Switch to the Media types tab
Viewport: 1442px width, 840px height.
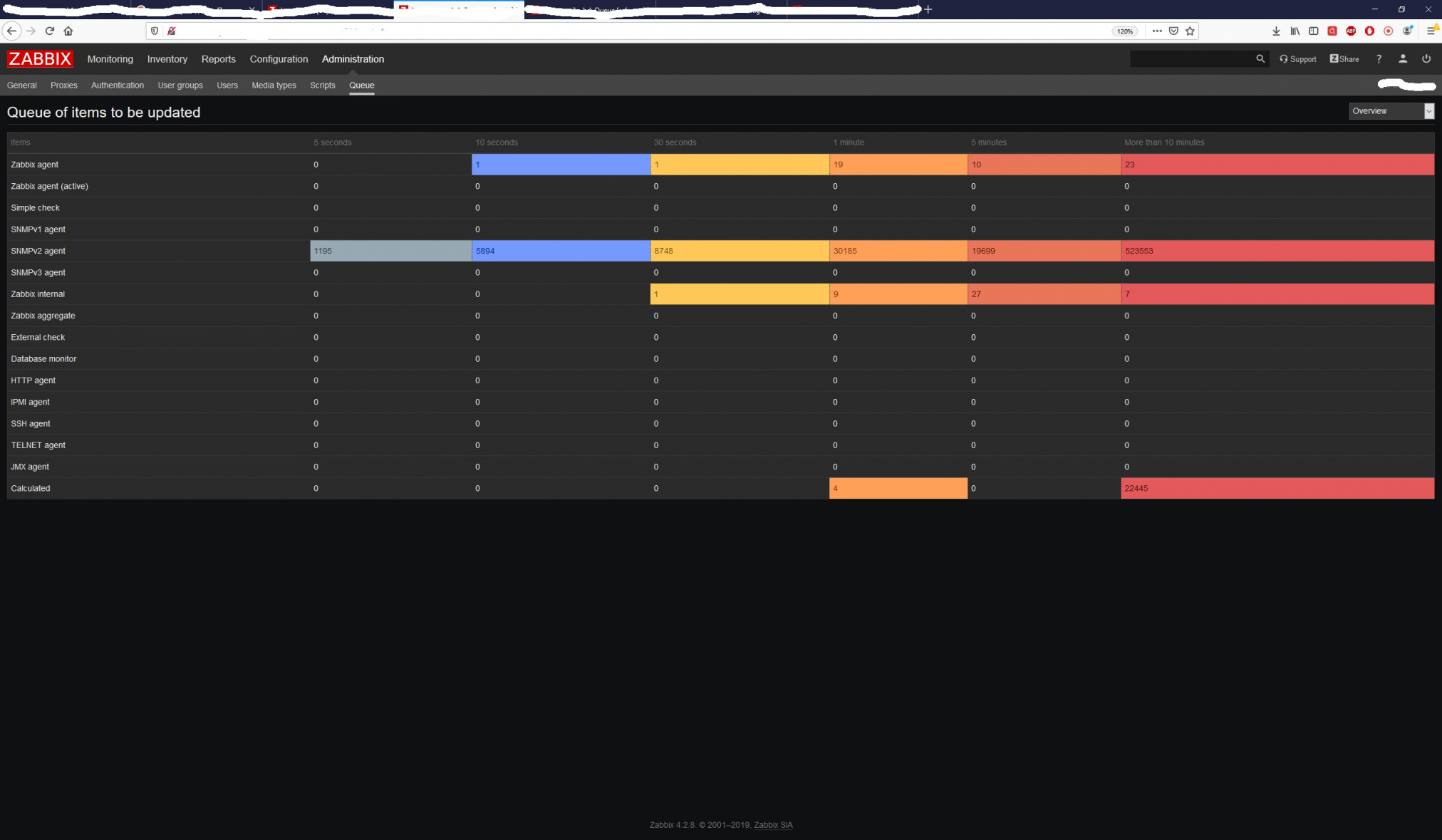(274, 85)
